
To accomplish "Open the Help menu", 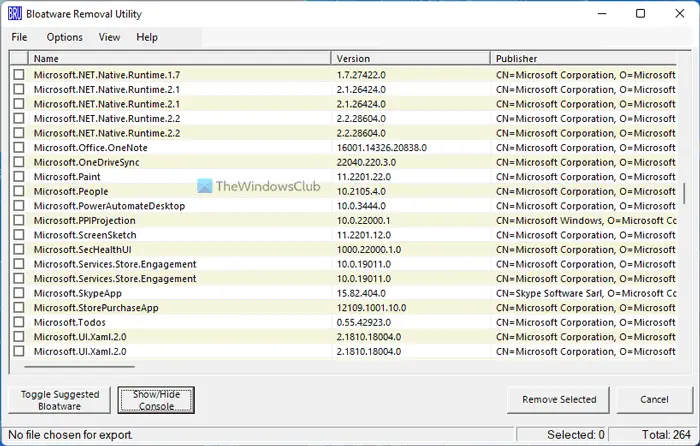I will pyautogui.click(x=147, y=37).
